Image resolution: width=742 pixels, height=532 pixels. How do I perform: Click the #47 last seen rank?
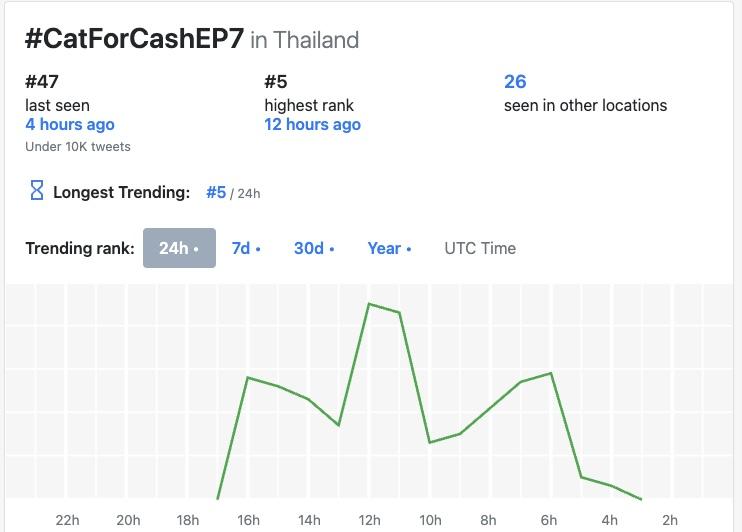click(x=42, y=82)
